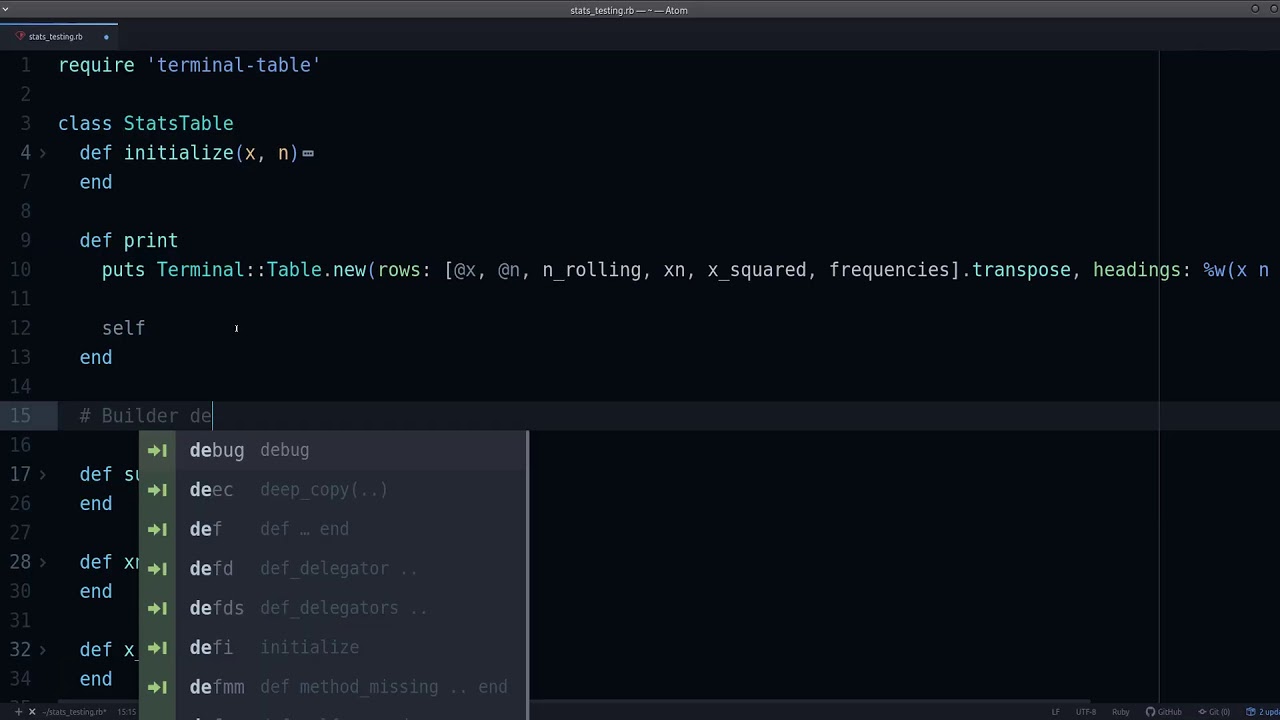Viewport: 1280px width, 720px height.
Task: Click line number 1 in the gutter
Action: [x=25, y=65]
